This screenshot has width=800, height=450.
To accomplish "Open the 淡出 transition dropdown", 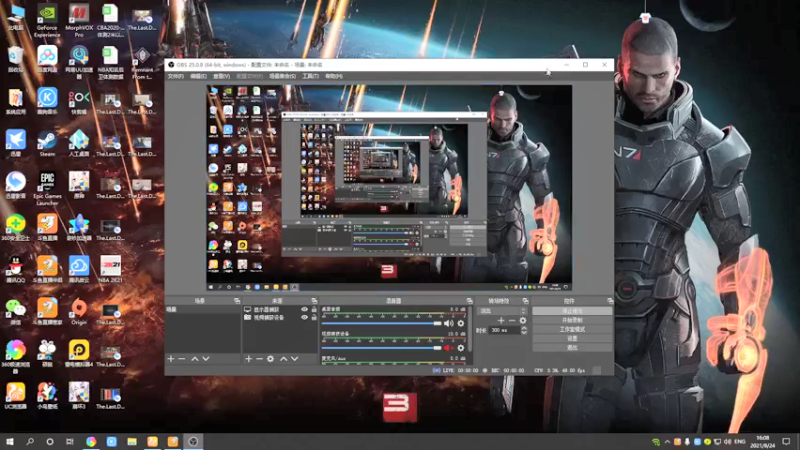I will pos(502,311).
